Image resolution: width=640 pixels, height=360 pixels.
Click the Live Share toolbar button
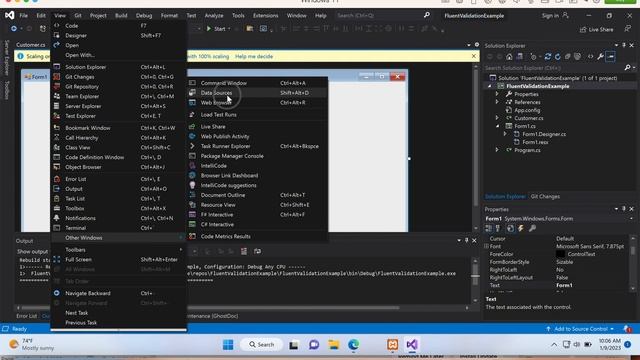(x=596, y=29)
